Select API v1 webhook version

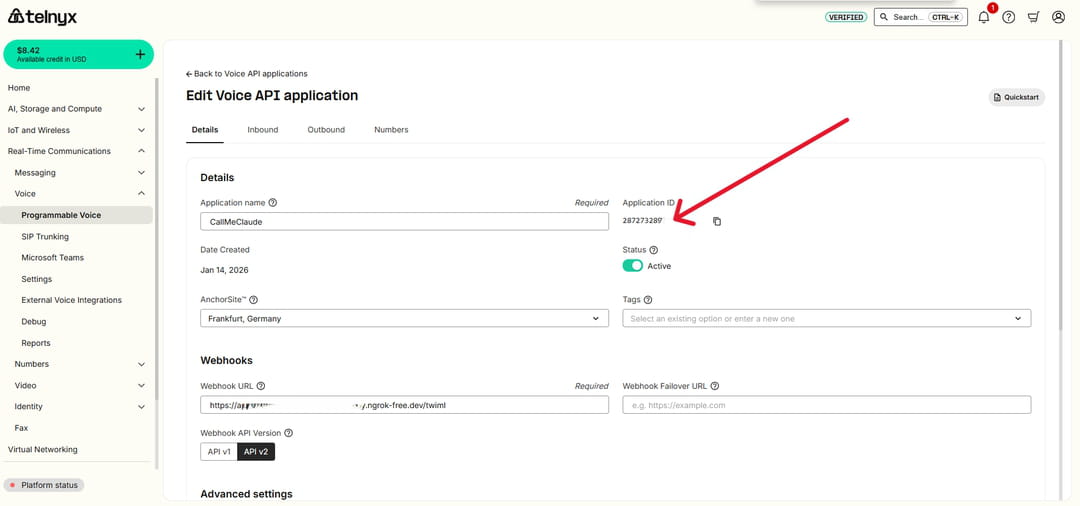pyautogui.click(x=219, y=452)
